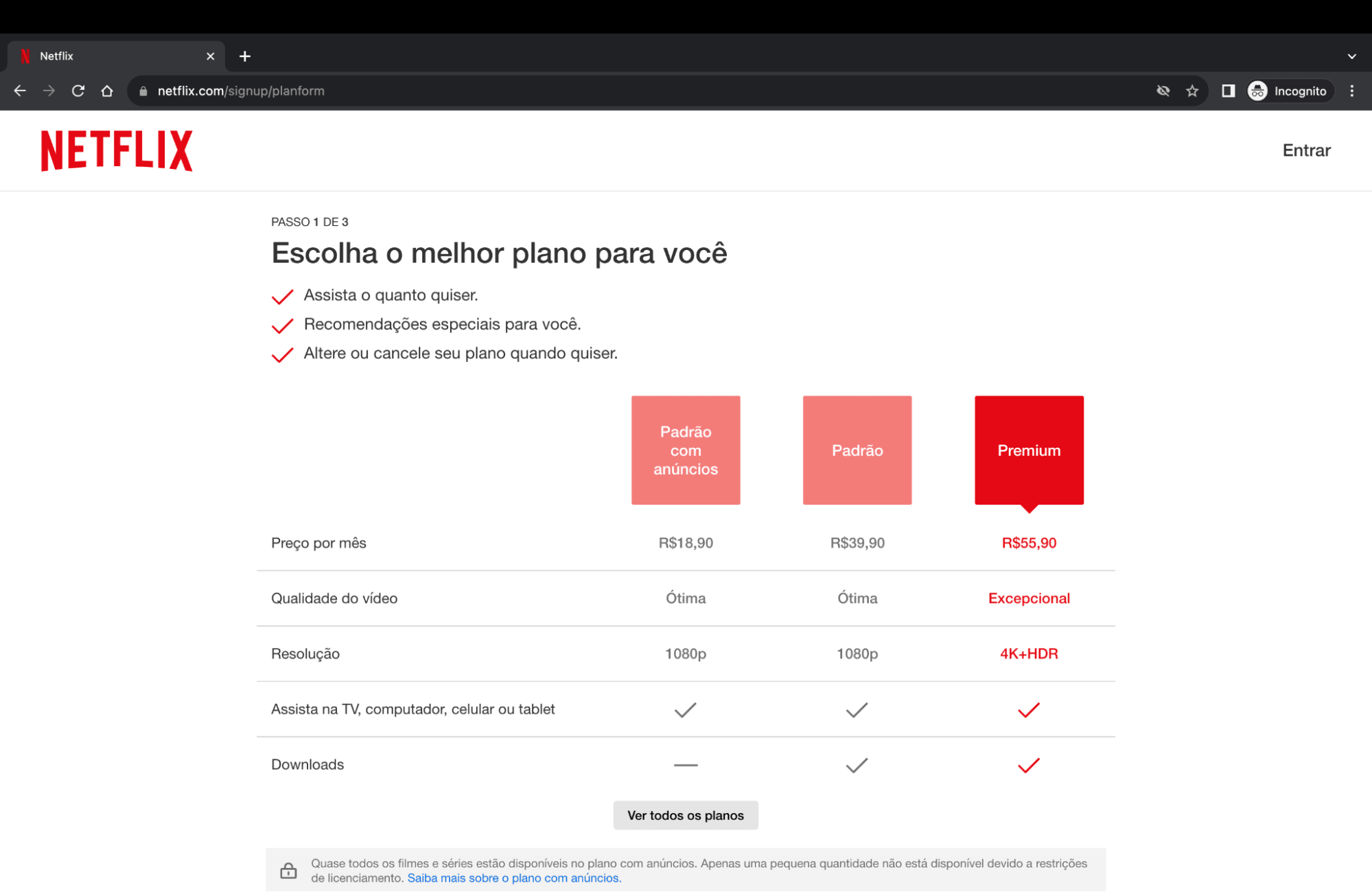Open the side panel icon

[x=1228, y=91]
